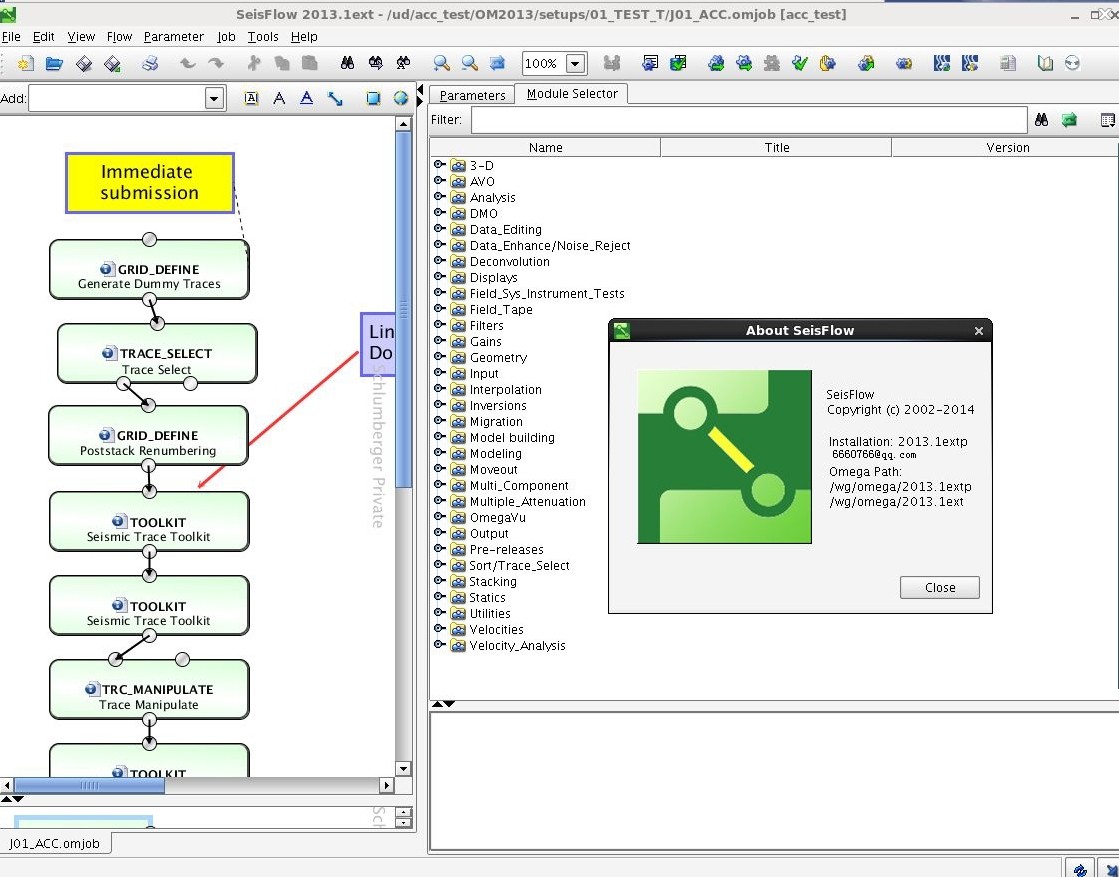
Task: Zoom in on the flow canvas
Action: point(442,64)
